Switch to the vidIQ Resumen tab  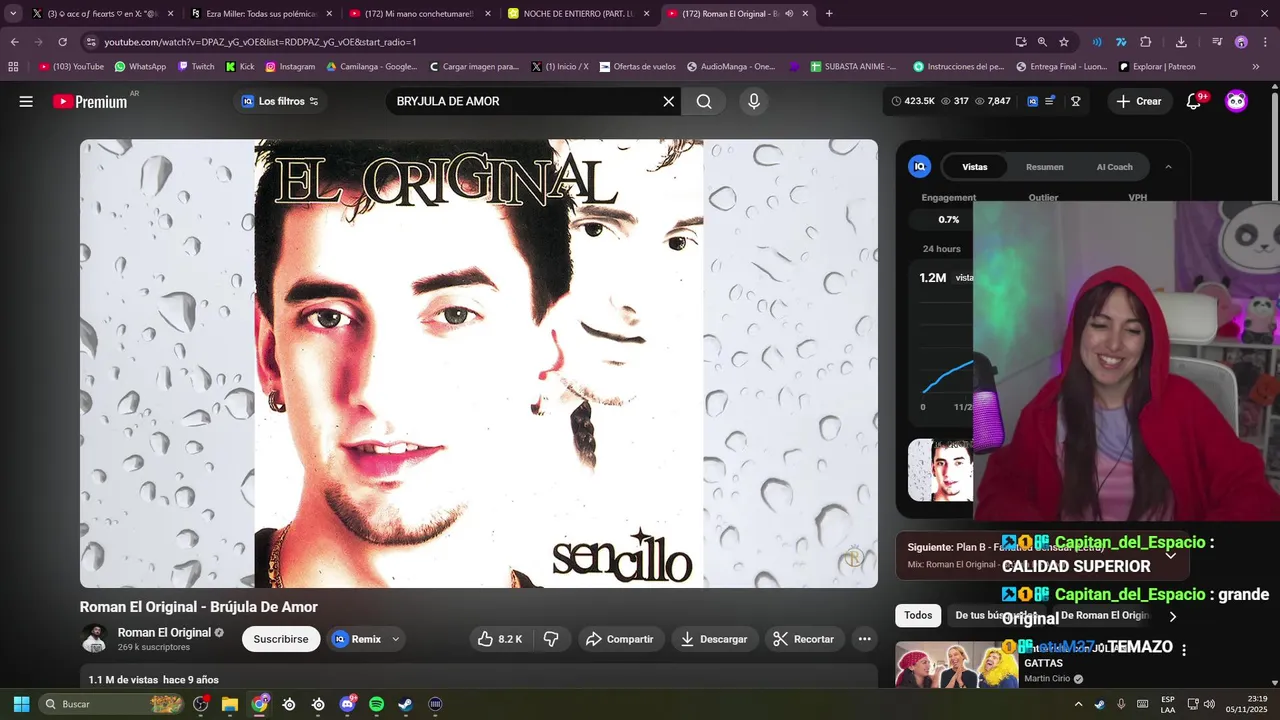coord(1044,167)
